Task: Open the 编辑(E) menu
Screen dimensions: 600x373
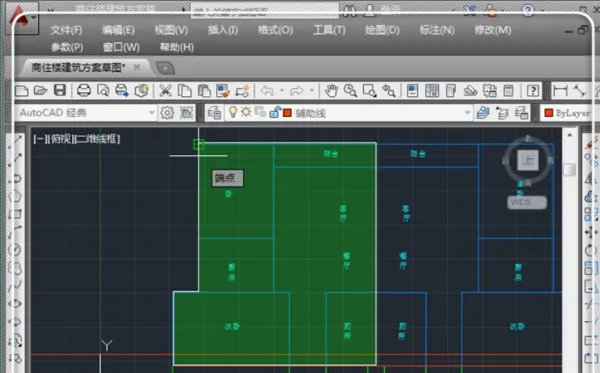Action: (x=118, y=30)
